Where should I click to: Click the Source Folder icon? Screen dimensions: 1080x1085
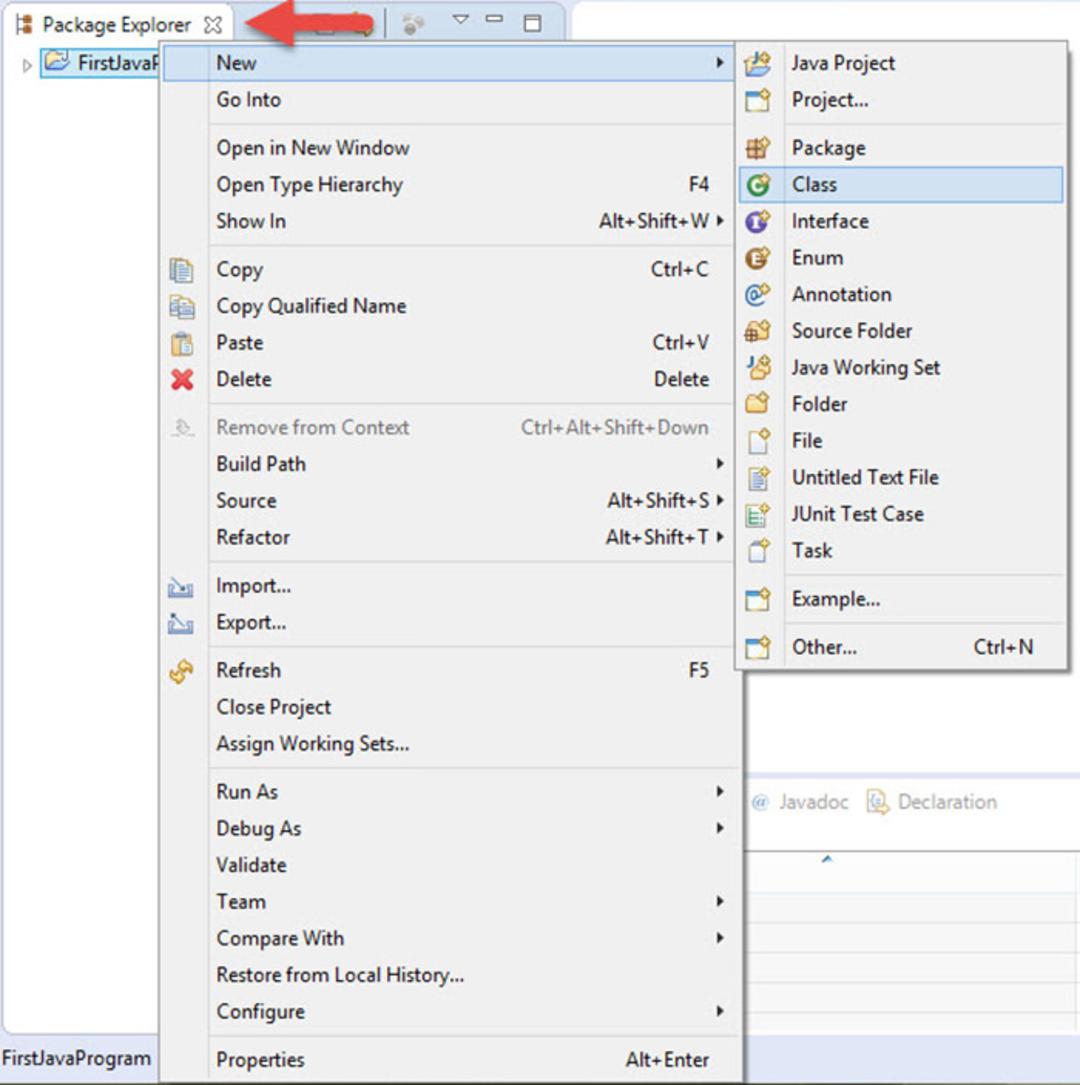[x=758, y=331]
